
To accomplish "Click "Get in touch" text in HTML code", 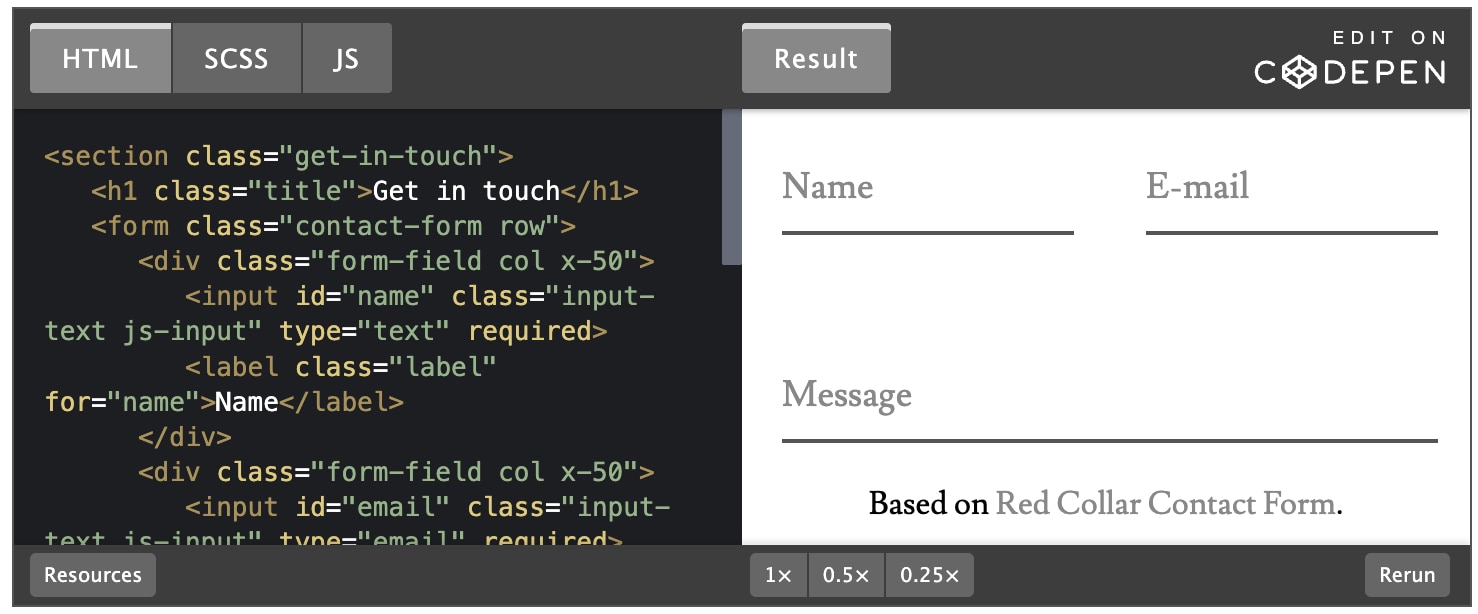I will [x=465, y=191].
